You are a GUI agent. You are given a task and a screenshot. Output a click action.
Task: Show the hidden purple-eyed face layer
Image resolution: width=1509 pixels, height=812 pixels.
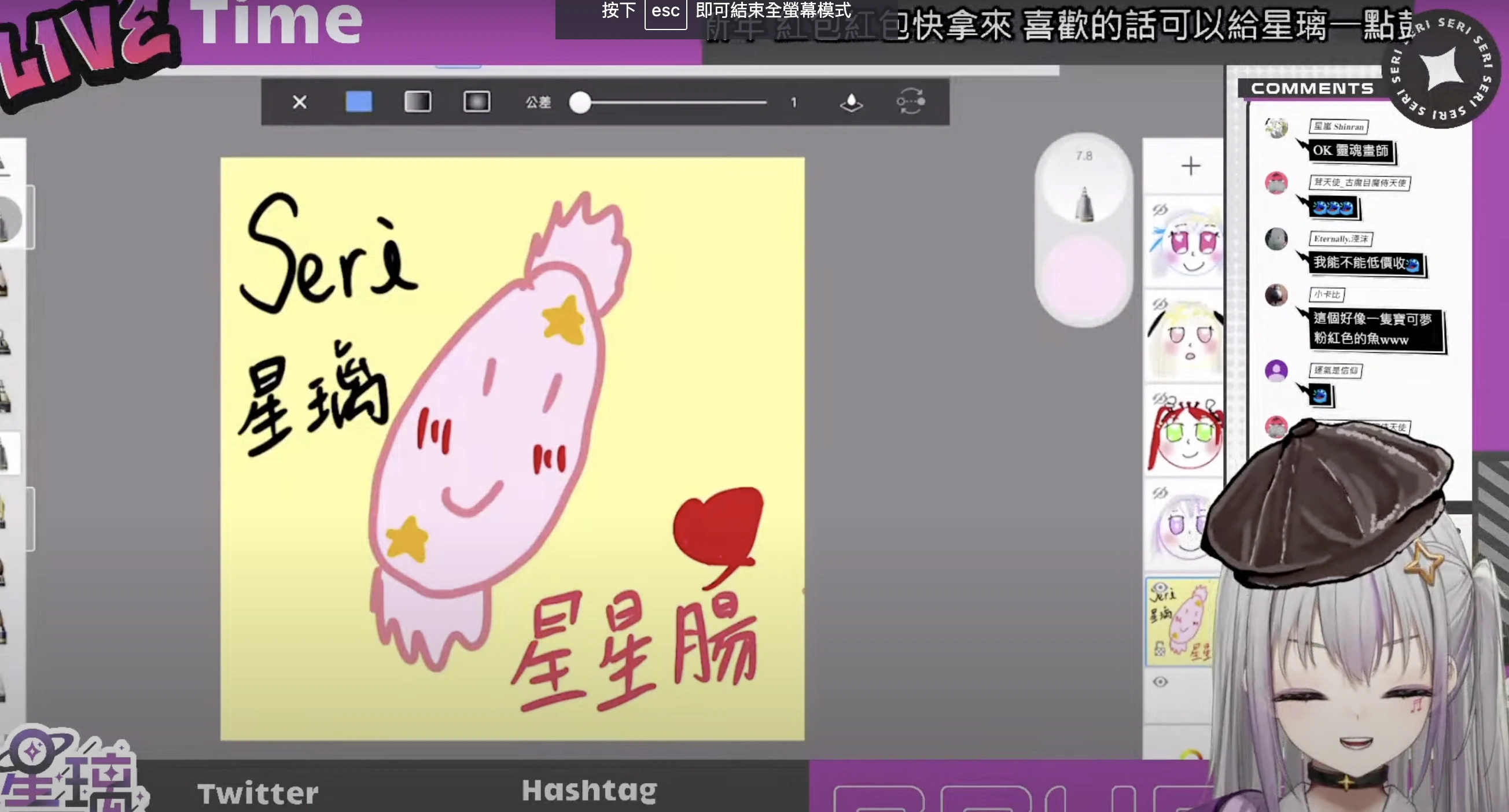point(1161,493)
